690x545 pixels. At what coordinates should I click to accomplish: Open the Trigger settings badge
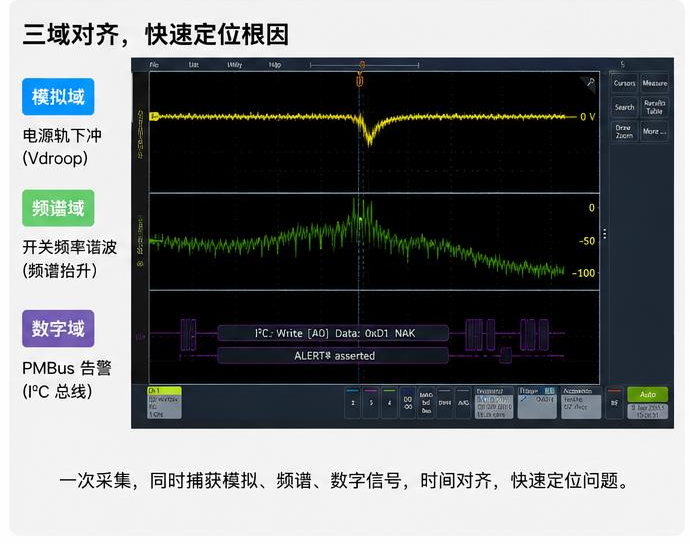(537, 402)
